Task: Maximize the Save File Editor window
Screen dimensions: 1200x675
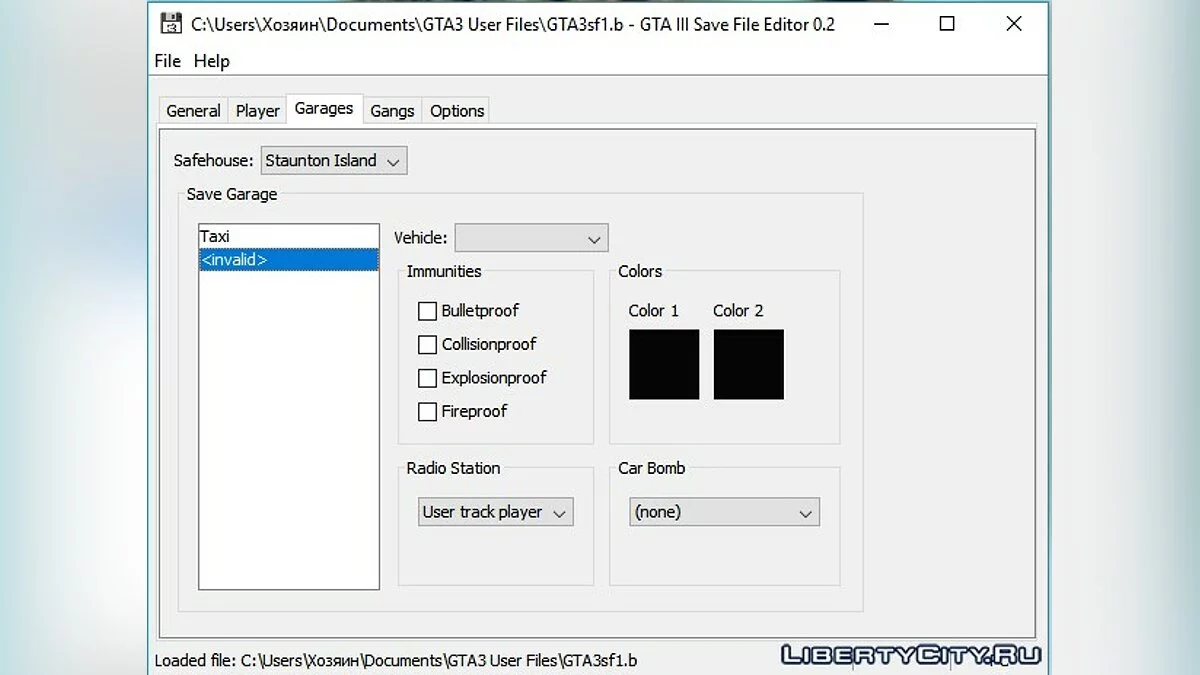Action: tap(947, 24)
